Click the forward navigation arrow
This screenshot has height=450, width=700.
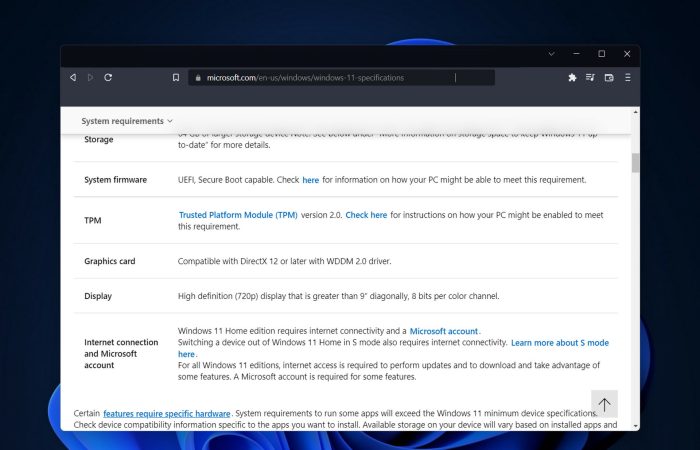pyautogui.click(x=90, y=78)
